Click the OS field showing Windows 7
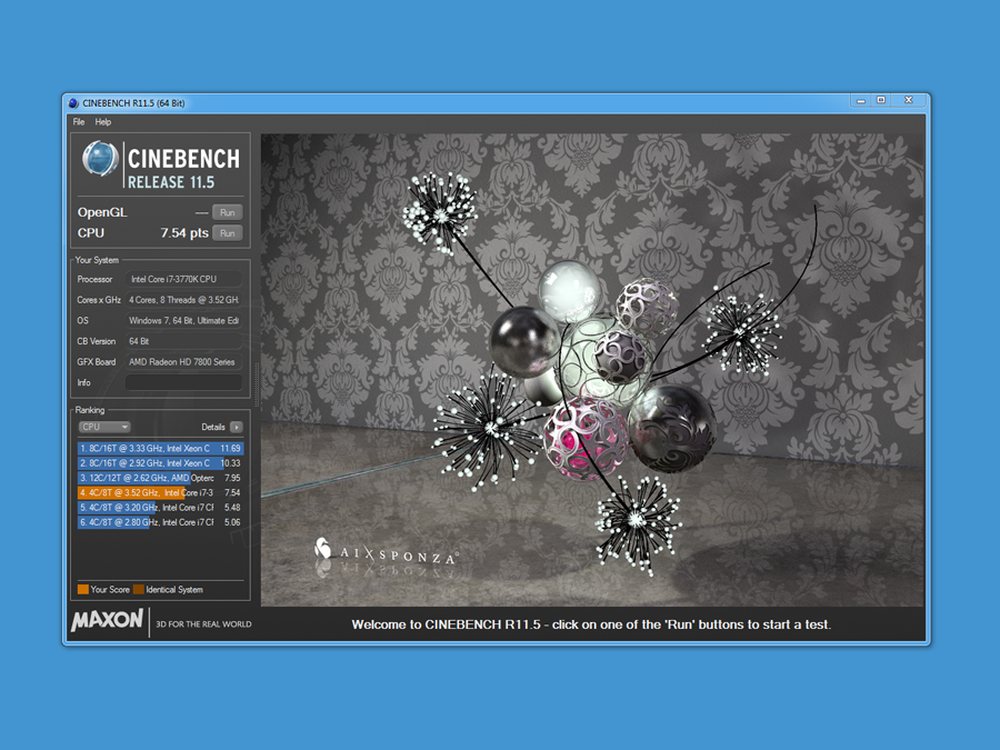 (184, 321)
